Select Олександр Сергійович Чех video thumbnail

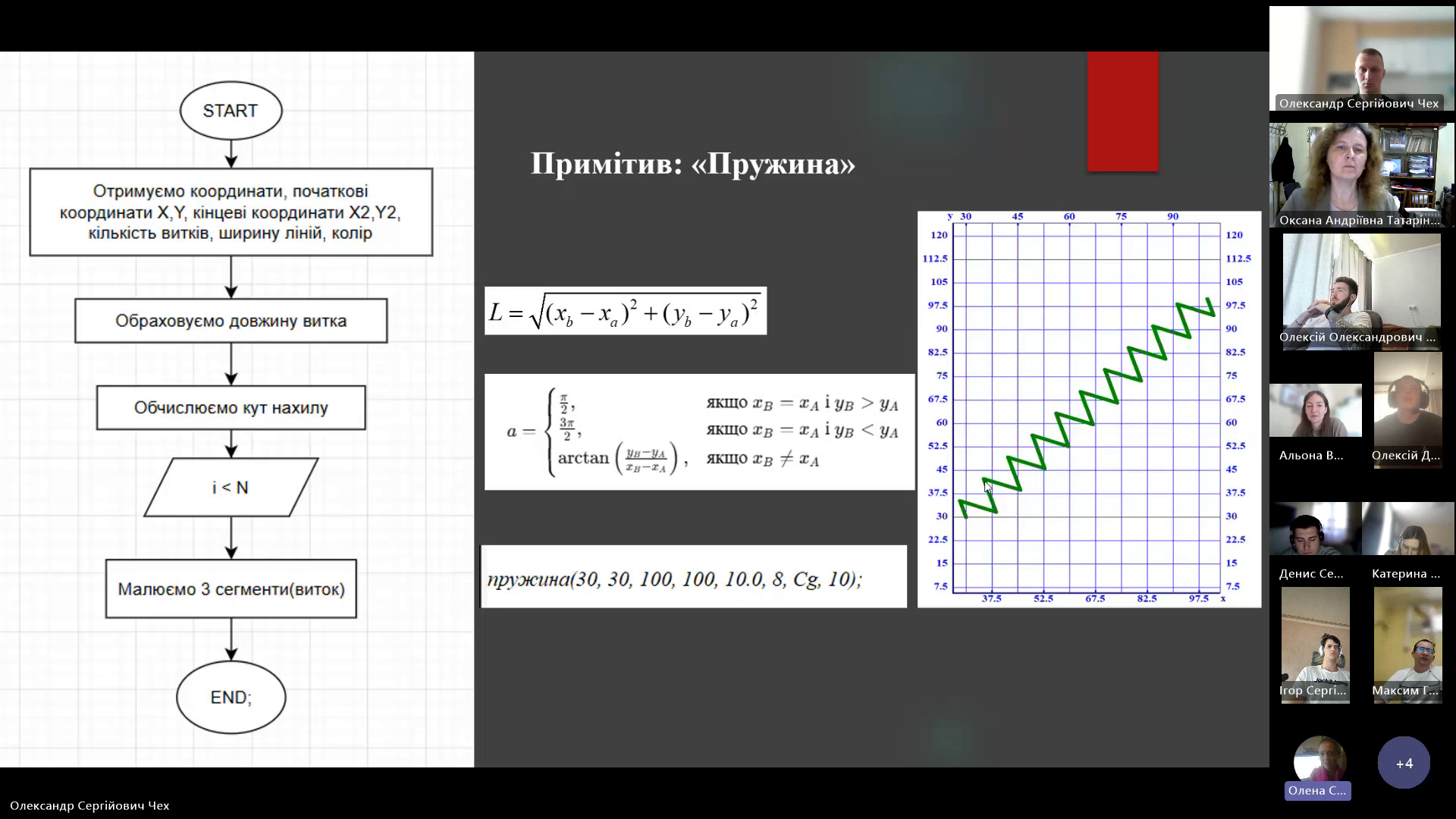coord(1361,59)
